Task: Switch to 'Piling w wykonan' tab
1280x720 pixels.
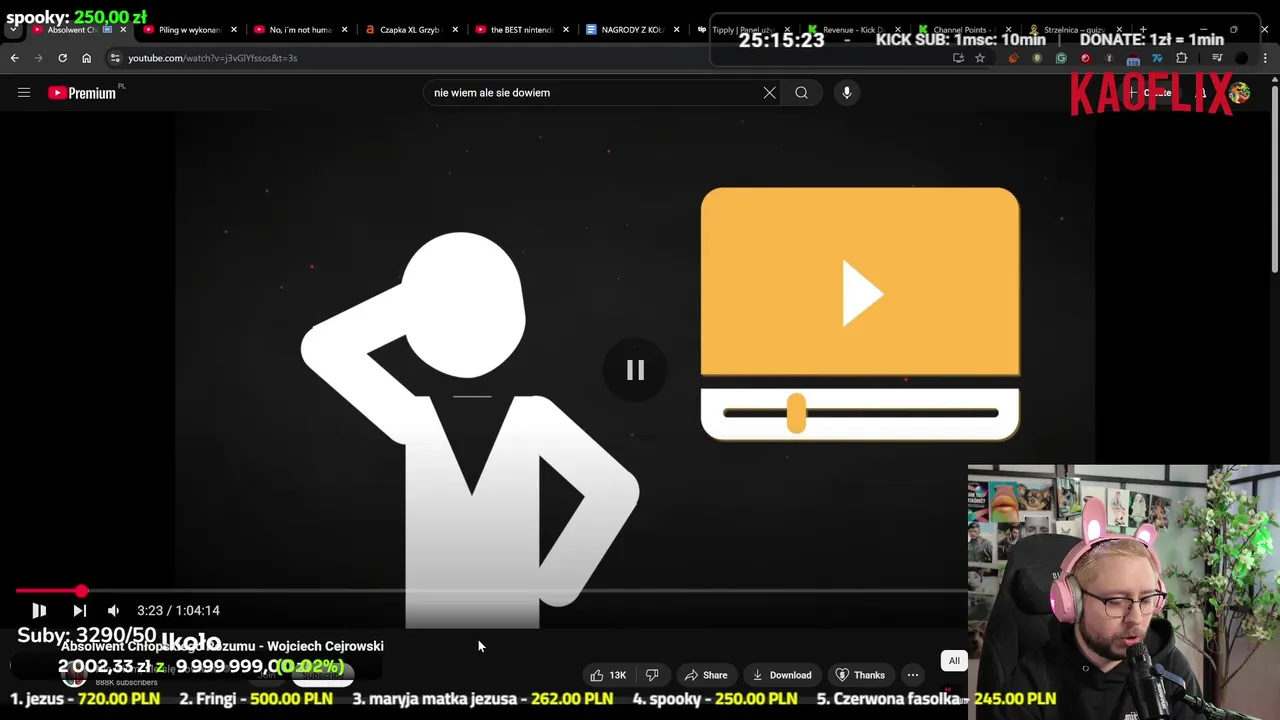Action: point(190,30)
